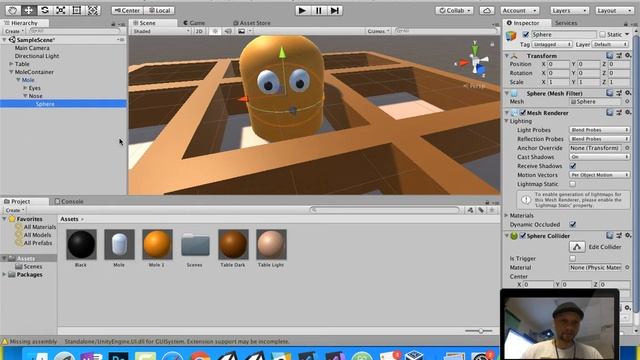Image resolution: width=640 pixels, height=360 pixels.
Task: Toggle Receive Shadows checkbox
Action: tap(573, 166)
